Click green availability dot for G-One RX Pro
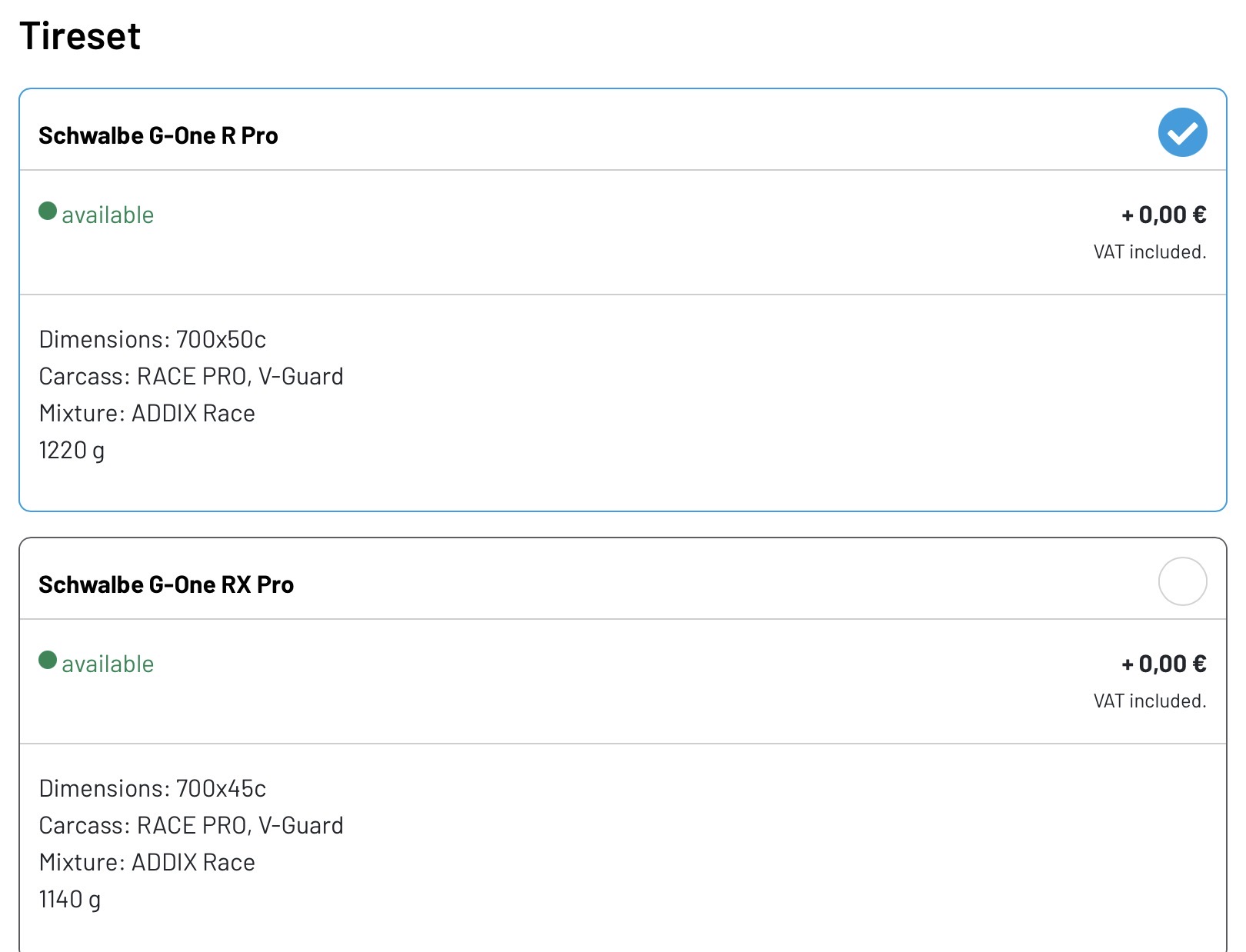This screenshot has height=952, width=1246. [48, 660]
